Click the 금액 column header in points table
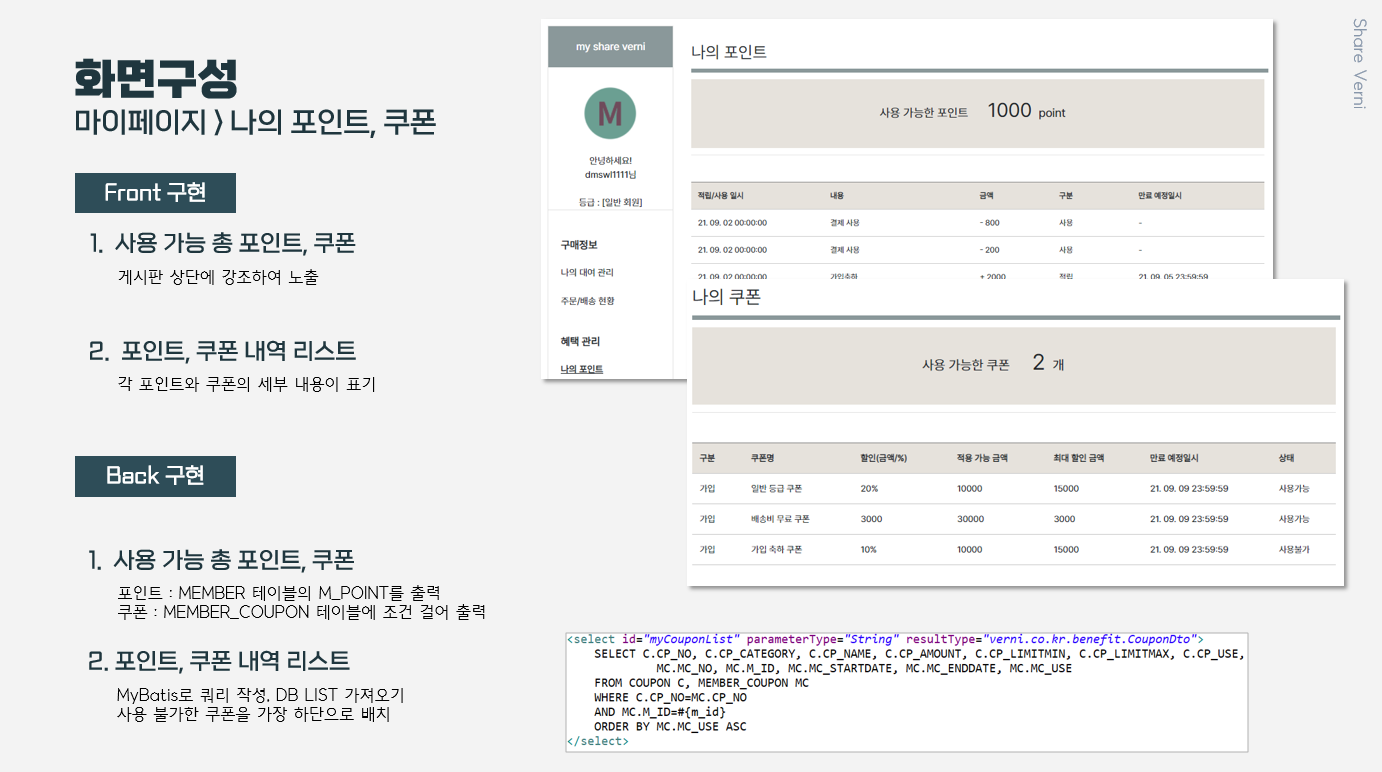1382x772 pixels. [x=987, y=196]
